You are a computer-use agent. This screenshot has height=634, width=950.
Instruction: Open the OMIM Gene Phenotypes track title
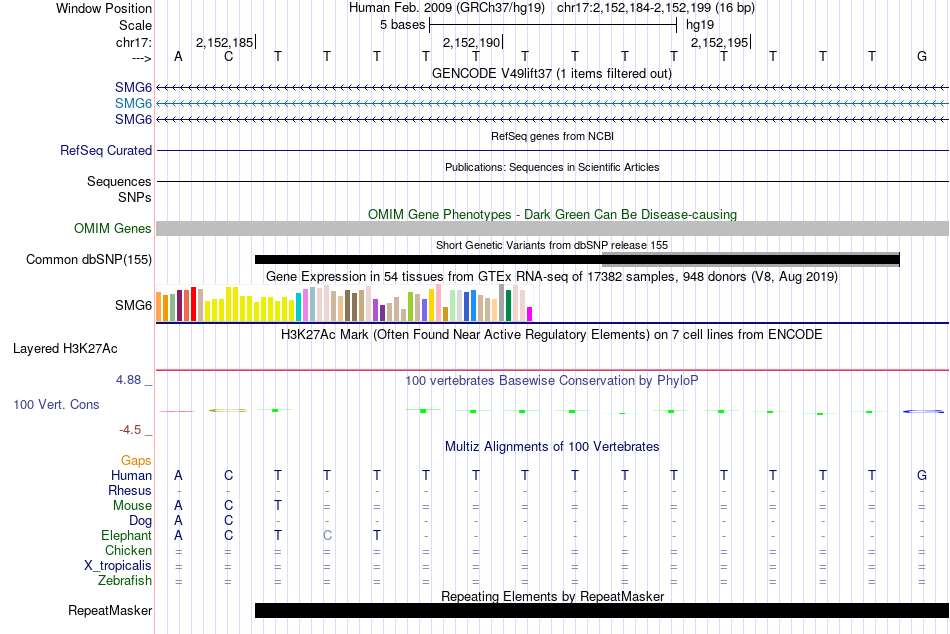coord(552,215)
